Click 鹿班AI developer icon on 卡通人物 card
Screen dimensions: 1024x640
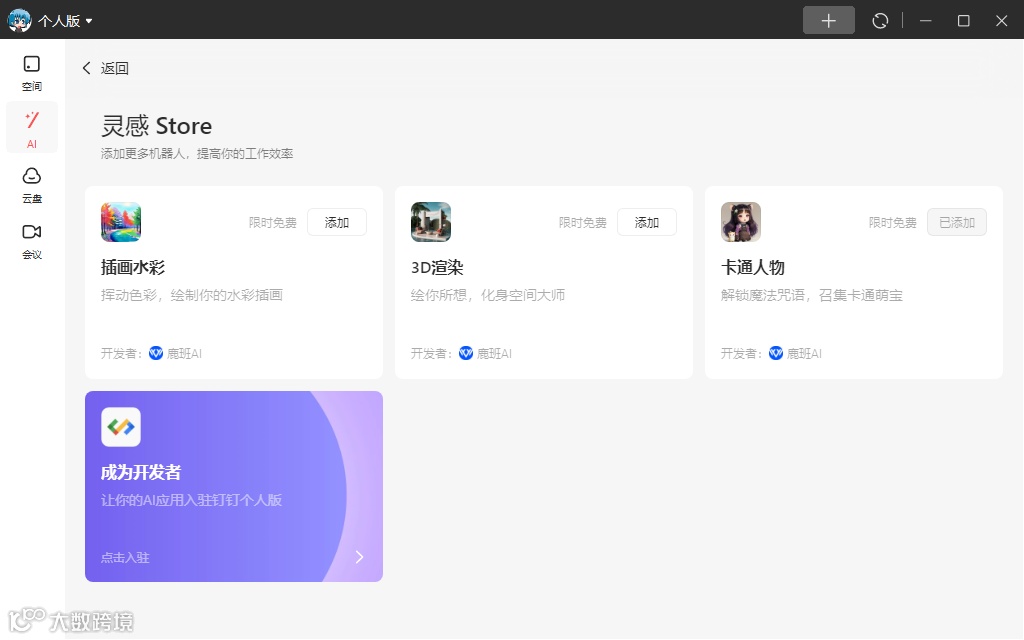[x=776, y=353]
